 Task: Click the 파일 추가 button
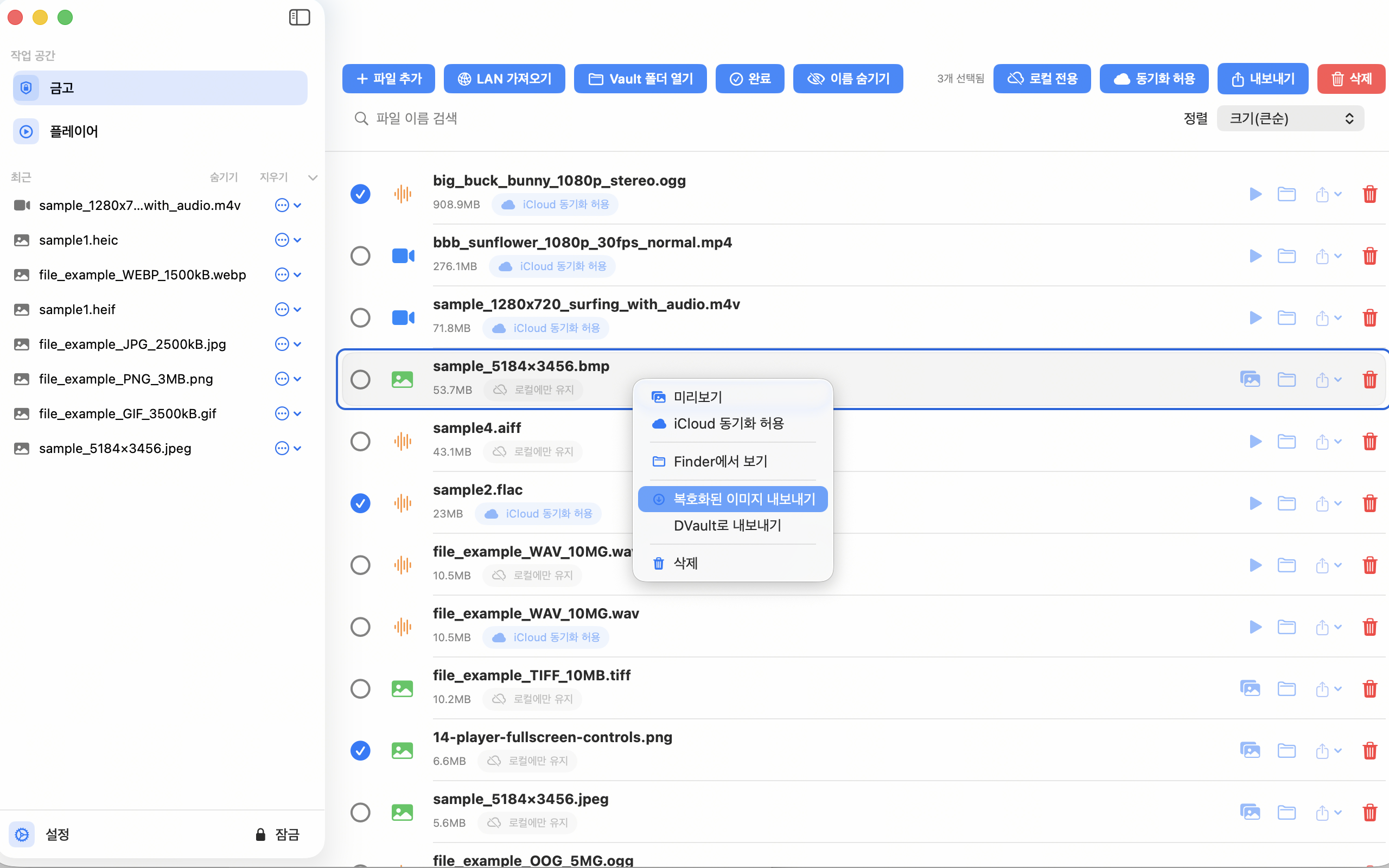pos(388,79)
